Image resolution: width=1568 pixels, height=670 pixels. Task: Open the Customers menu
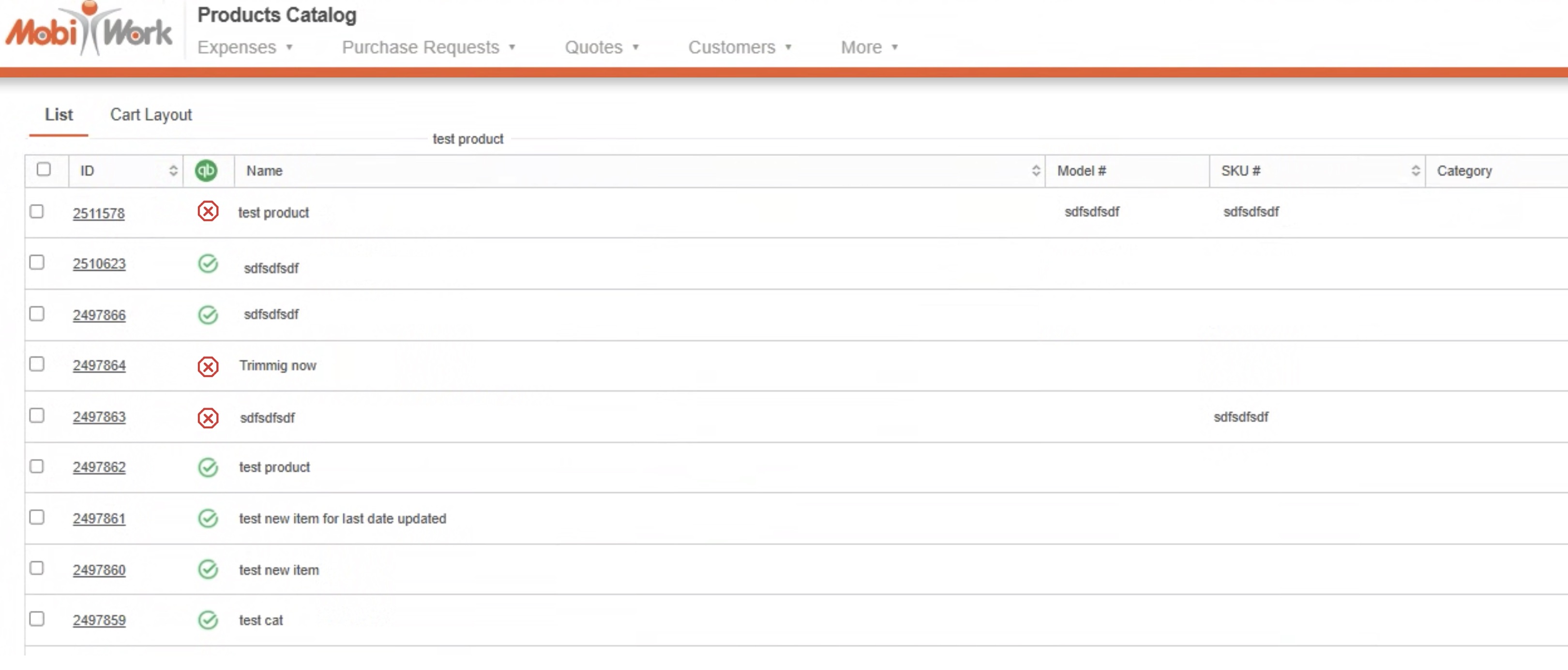point(739,47)
